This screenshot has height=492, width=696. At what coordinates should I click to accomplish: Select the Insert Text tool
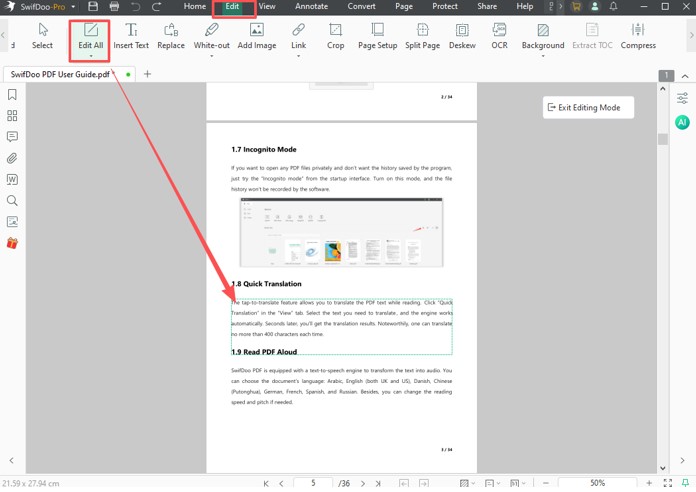[x=131, y=37]
